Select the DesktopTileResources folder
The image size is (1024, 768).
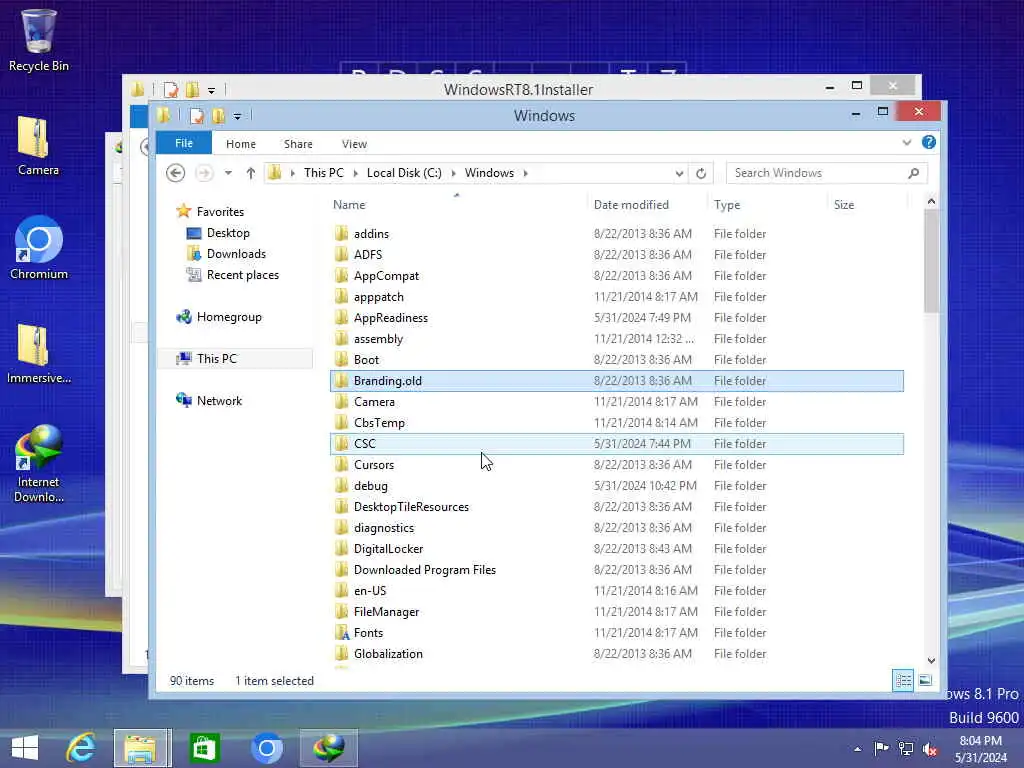[616, 507]
